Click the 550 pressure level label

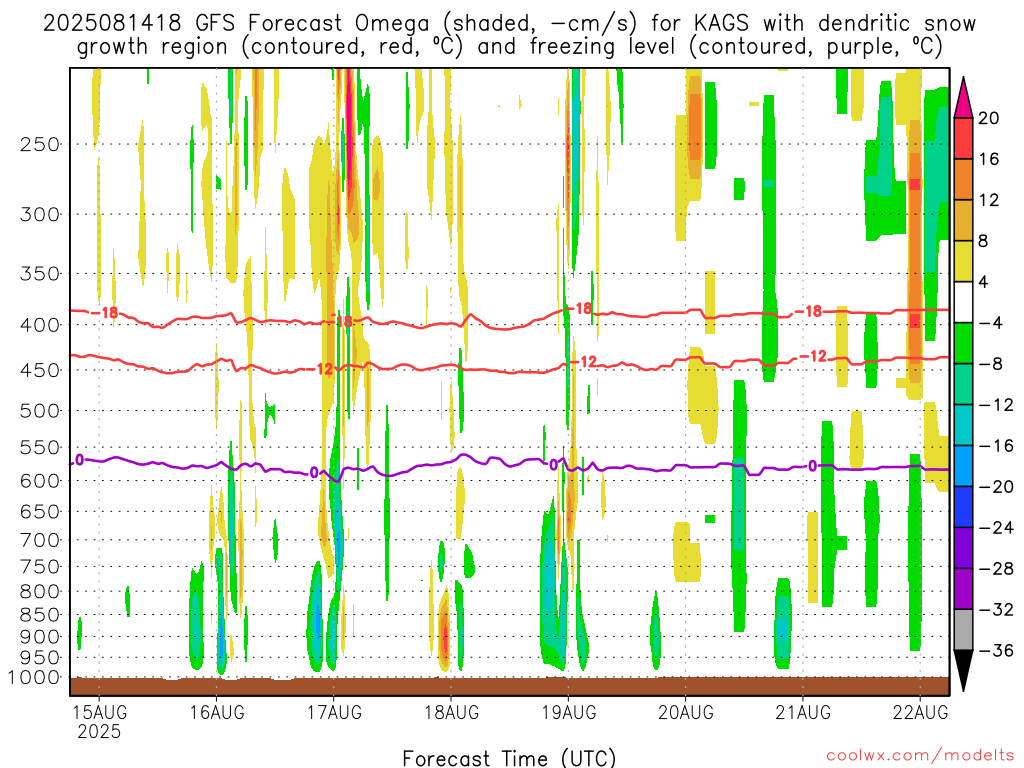coord(40,447)
